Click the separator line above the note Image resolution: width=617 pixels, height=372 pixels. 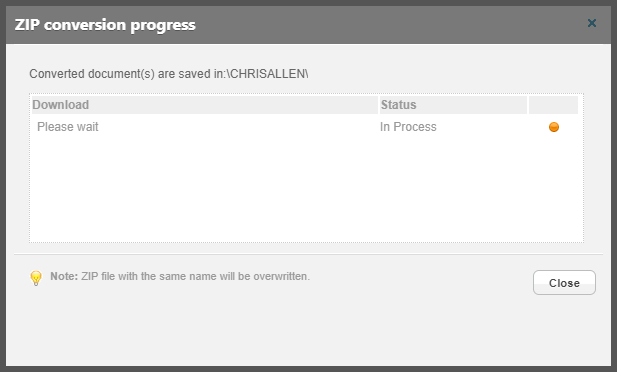tap(308, 254)
